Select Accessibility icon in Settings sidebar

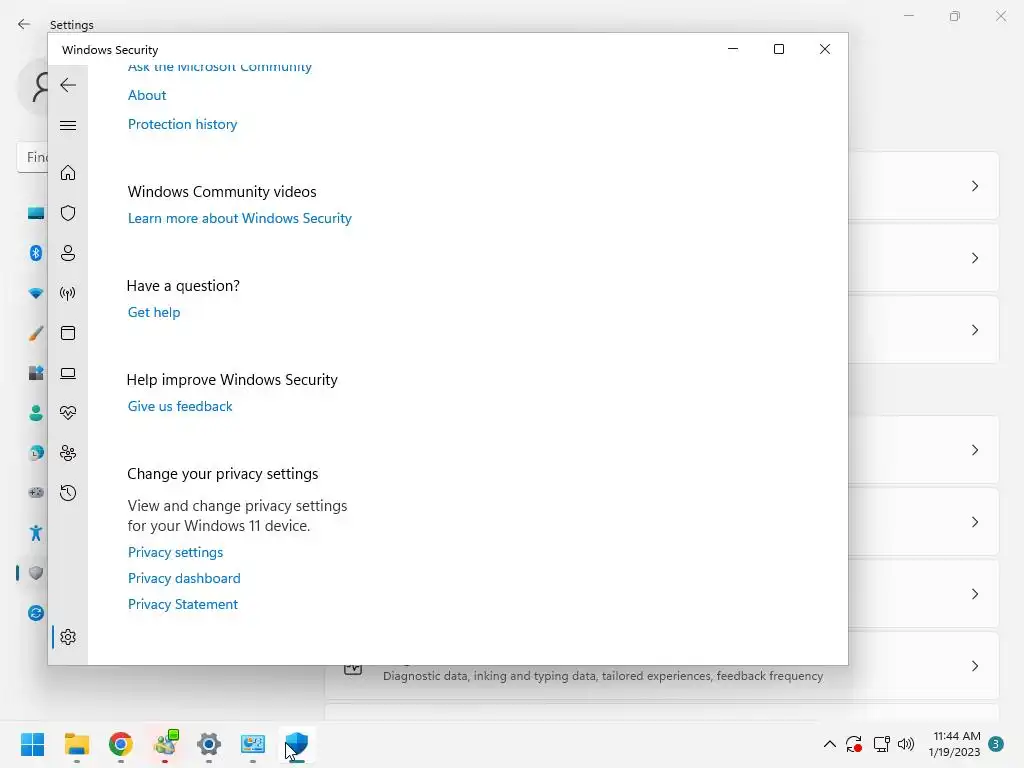36,533
